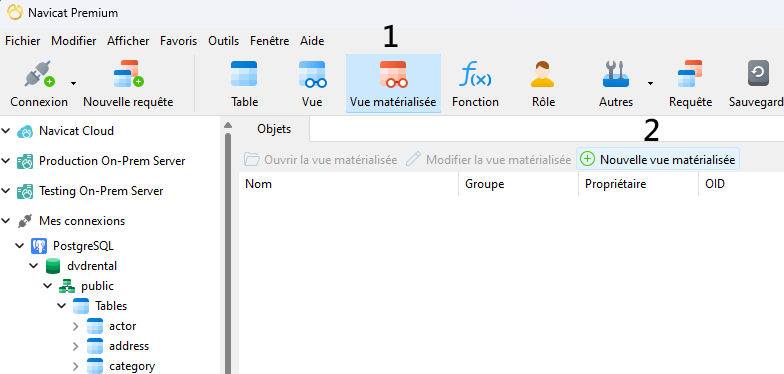Click Nouvelle vue matérialisée button
The image size is (784, 374).
coord(658,160)
